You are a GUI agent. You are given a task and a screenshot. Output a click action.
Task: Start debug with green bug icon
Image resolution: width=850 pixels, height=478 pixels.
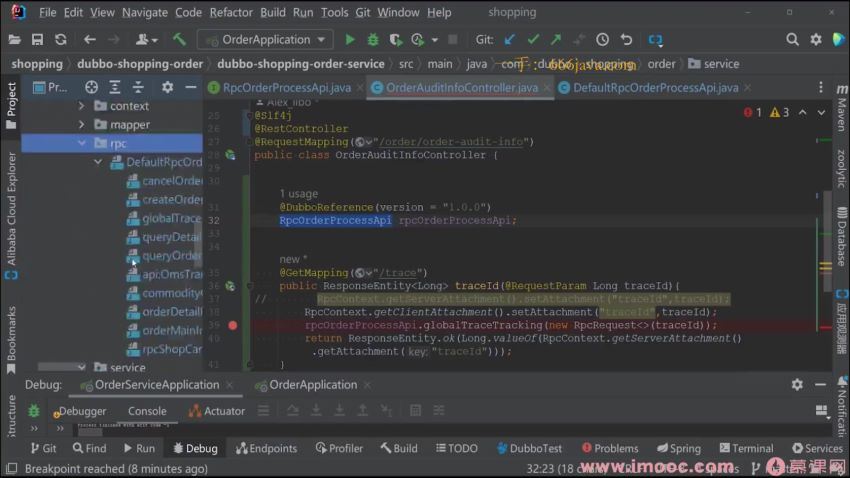point(373,40)
